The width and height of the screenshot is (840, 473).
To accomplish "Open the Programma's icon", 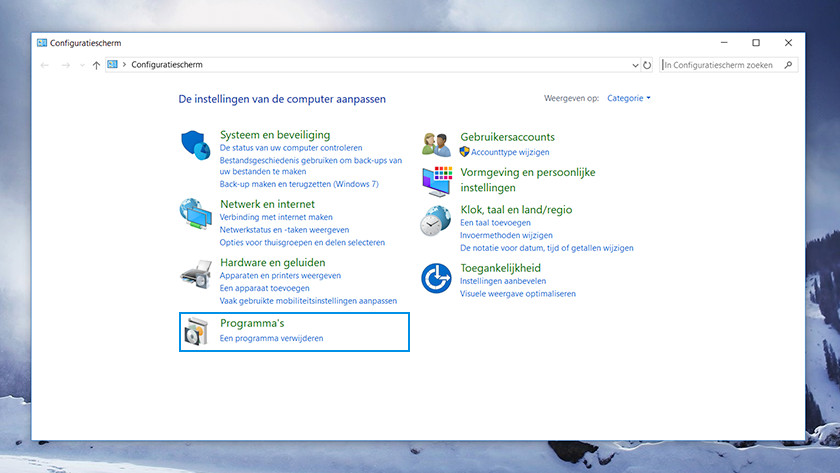I will (195, 333).
